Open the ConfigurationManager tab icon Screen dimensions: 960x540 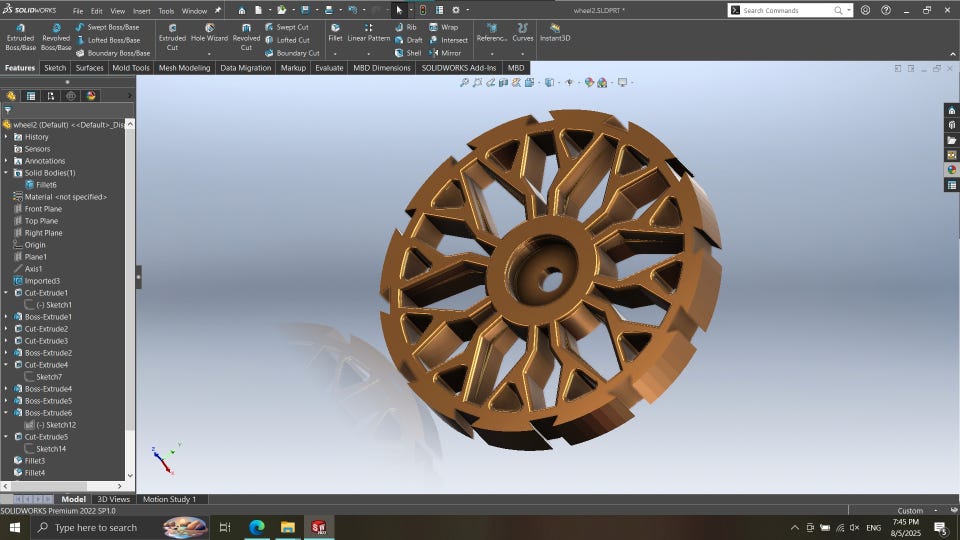(51, 96)
